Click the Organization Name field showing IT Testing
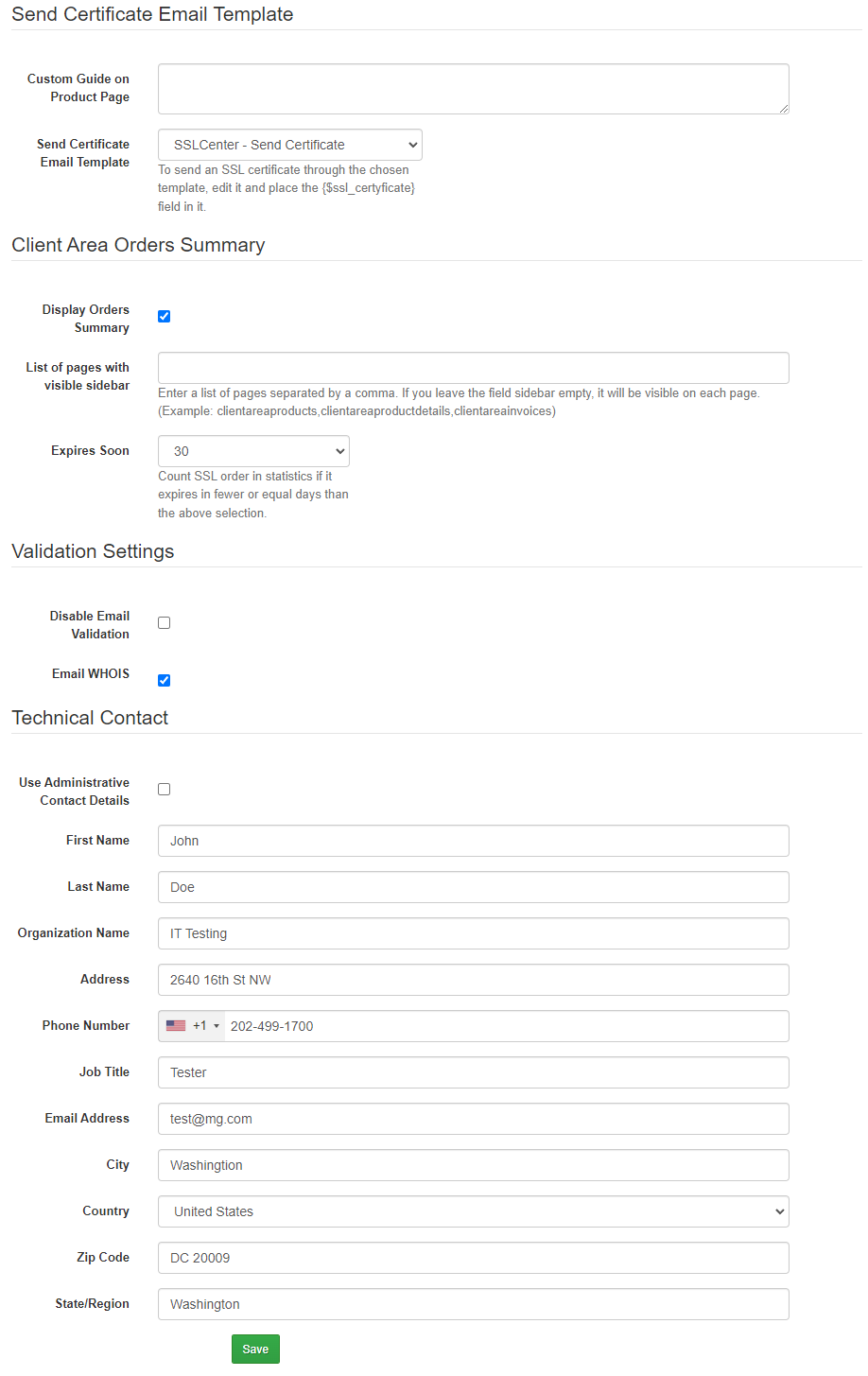This screenshot has height=1376, width=868. (473, 932)
